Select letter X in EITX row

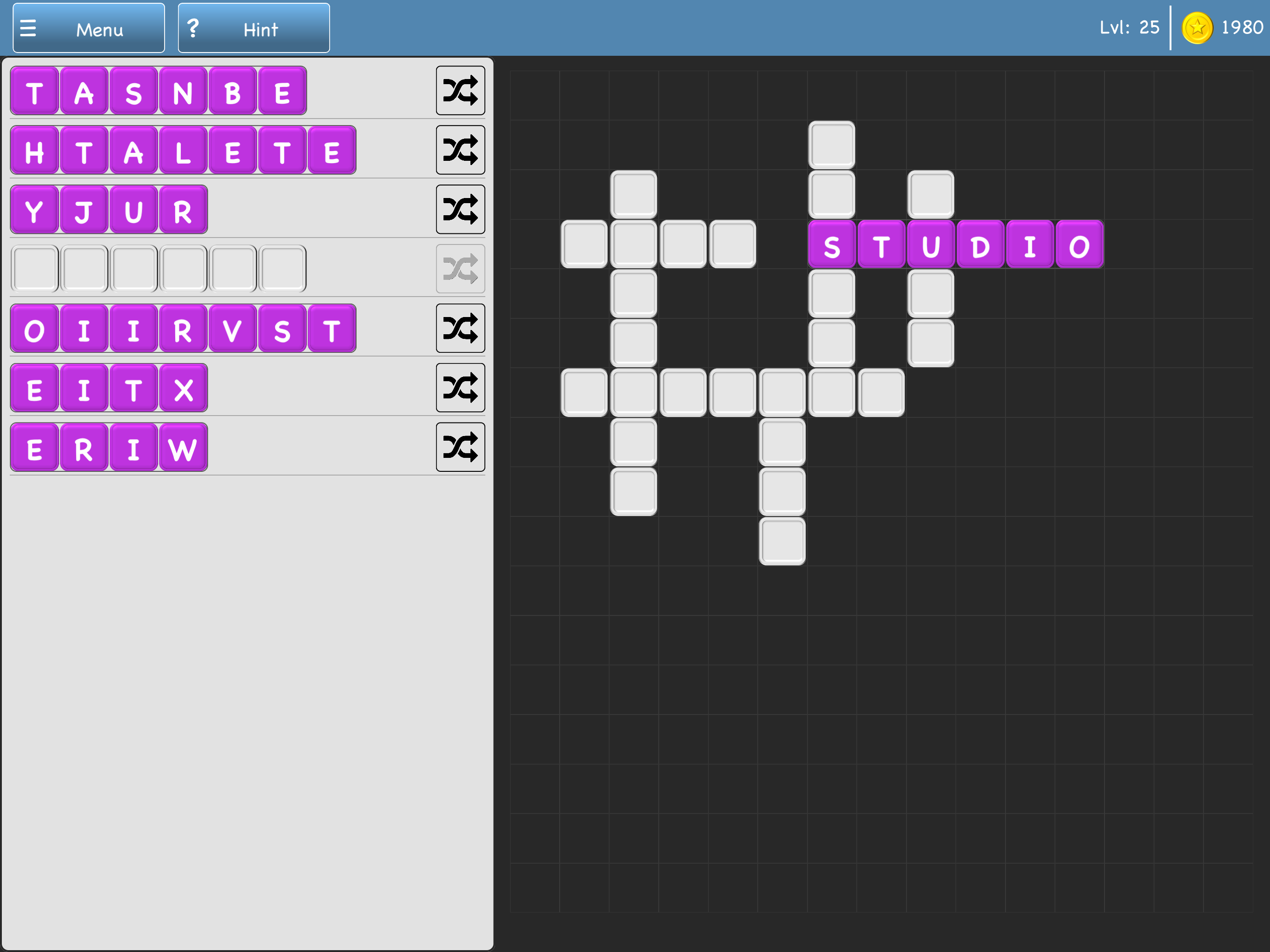[183, 388]
